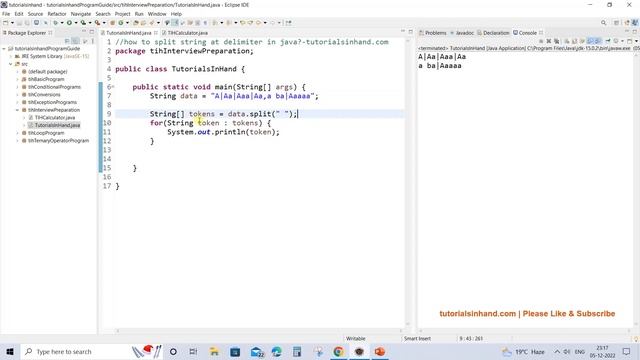Viewport: 640px width, 360px height.
Task: Click the Debug toolbar icon
Action: pyautogui.click(x=55, y=23)
